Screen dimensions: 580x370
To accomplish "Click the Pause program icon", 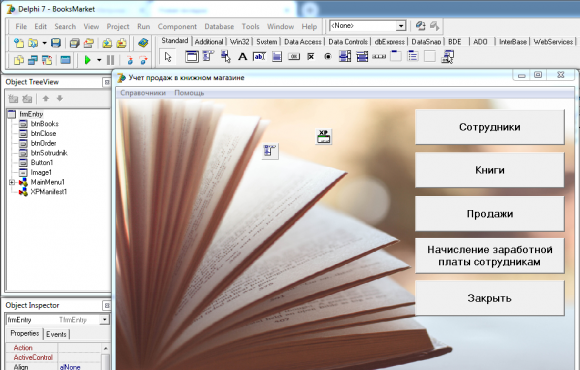I will [110, 60].
